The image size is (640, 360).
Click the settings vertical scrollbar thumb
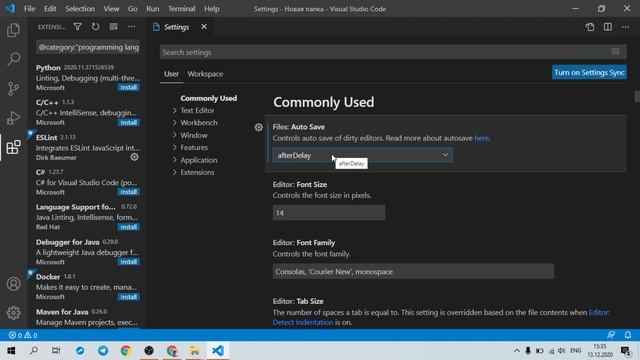point(637,96)
